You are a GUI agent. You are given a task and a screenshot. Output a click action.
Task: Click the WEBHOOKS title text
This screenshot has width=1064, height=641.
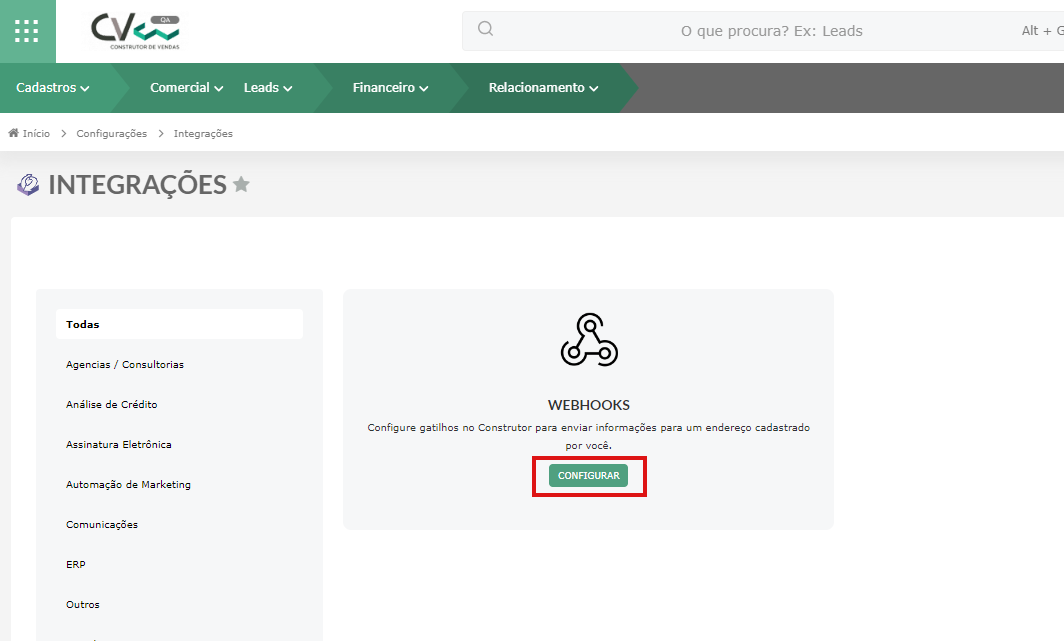click(x=589, y=405)
